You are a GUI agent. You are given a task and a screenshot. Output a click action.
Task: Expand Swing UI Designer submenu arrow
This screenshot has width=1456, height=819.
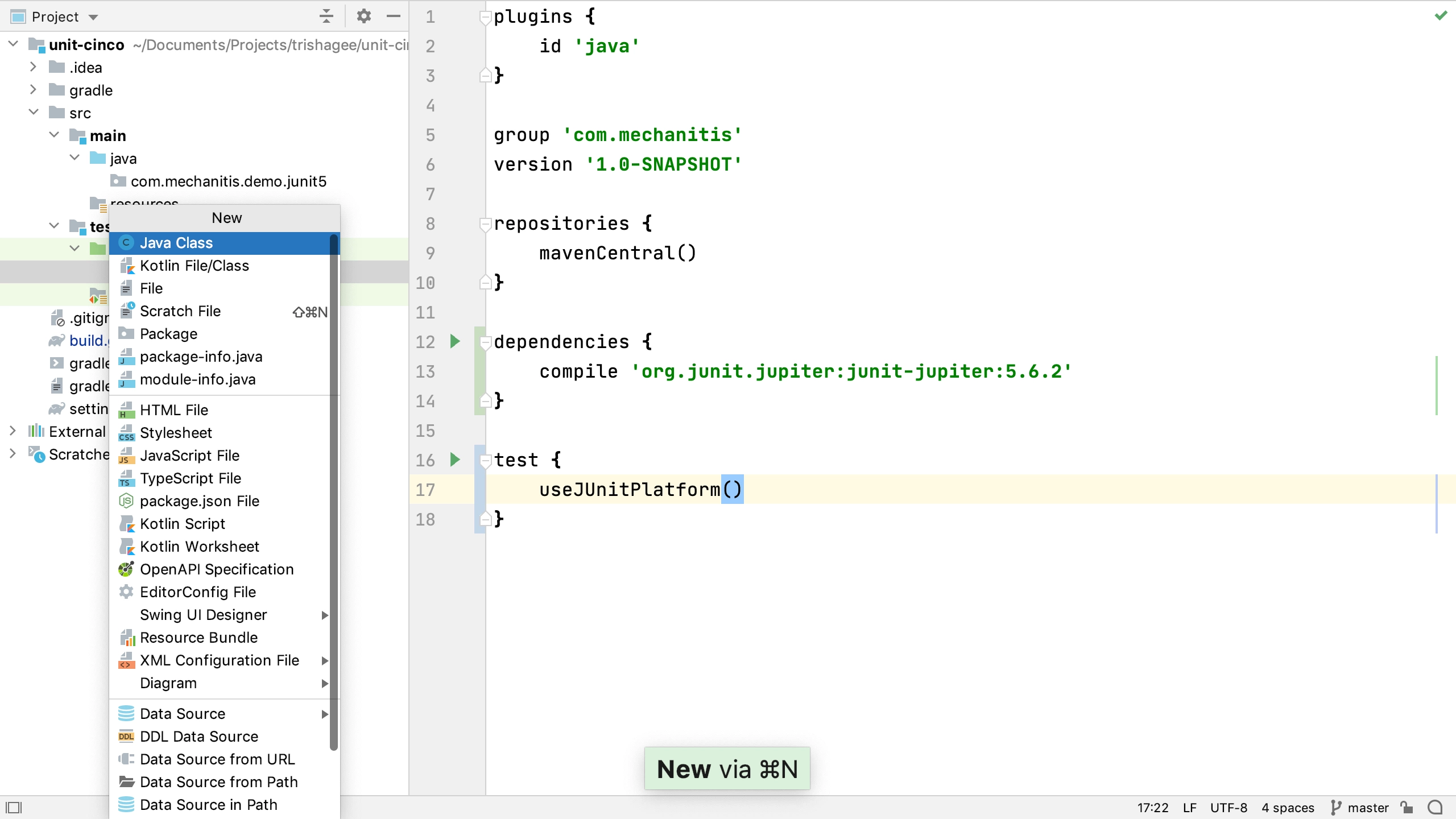(324, 614)
